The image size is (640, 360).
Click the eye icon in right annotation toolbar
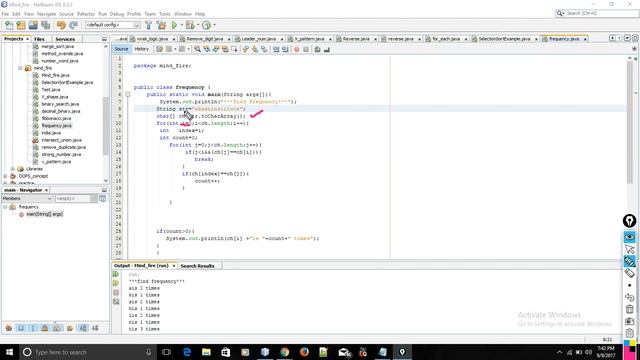629,237
